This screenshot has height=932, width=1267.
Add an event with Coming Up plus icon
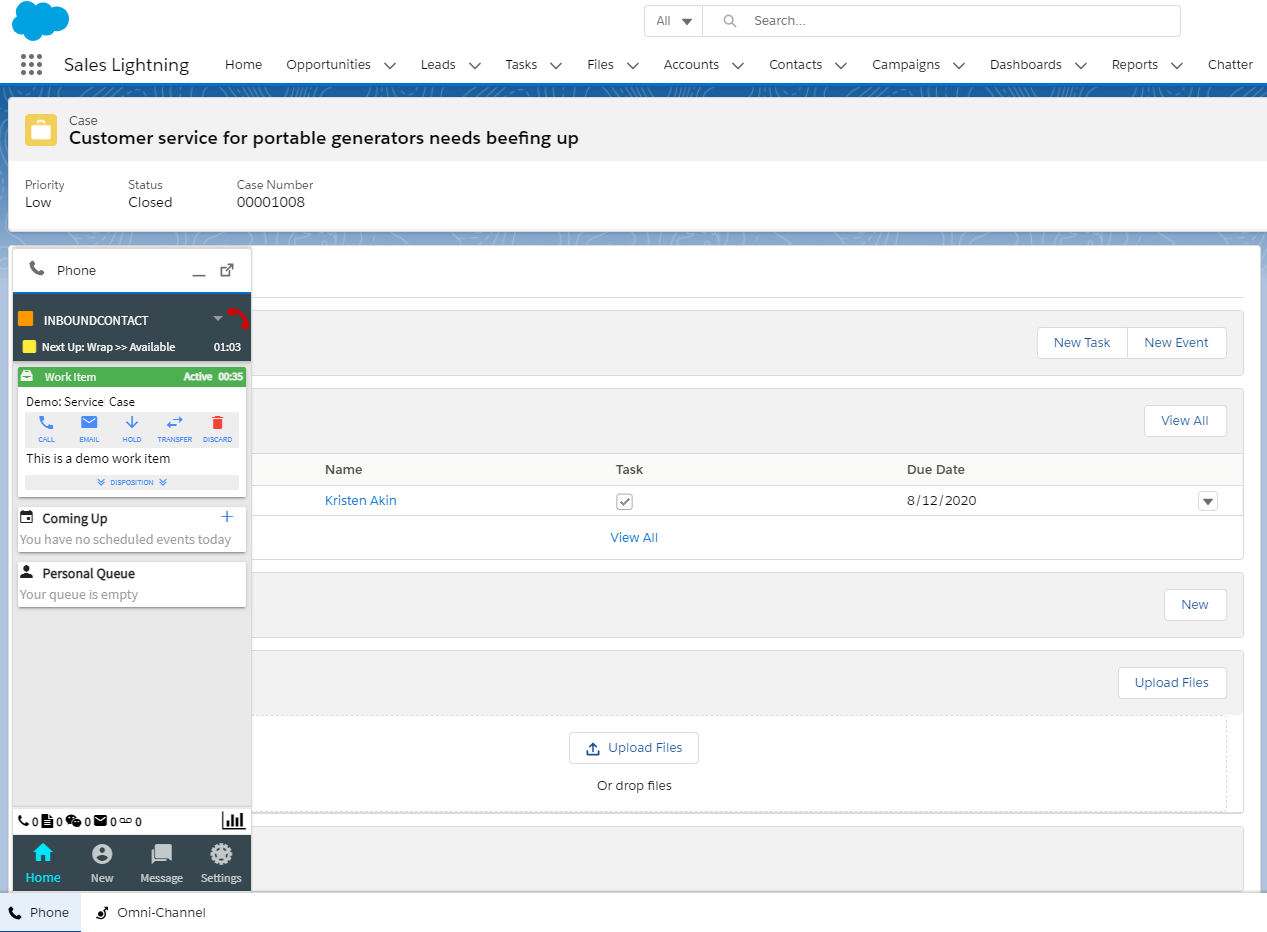point(227,517)
